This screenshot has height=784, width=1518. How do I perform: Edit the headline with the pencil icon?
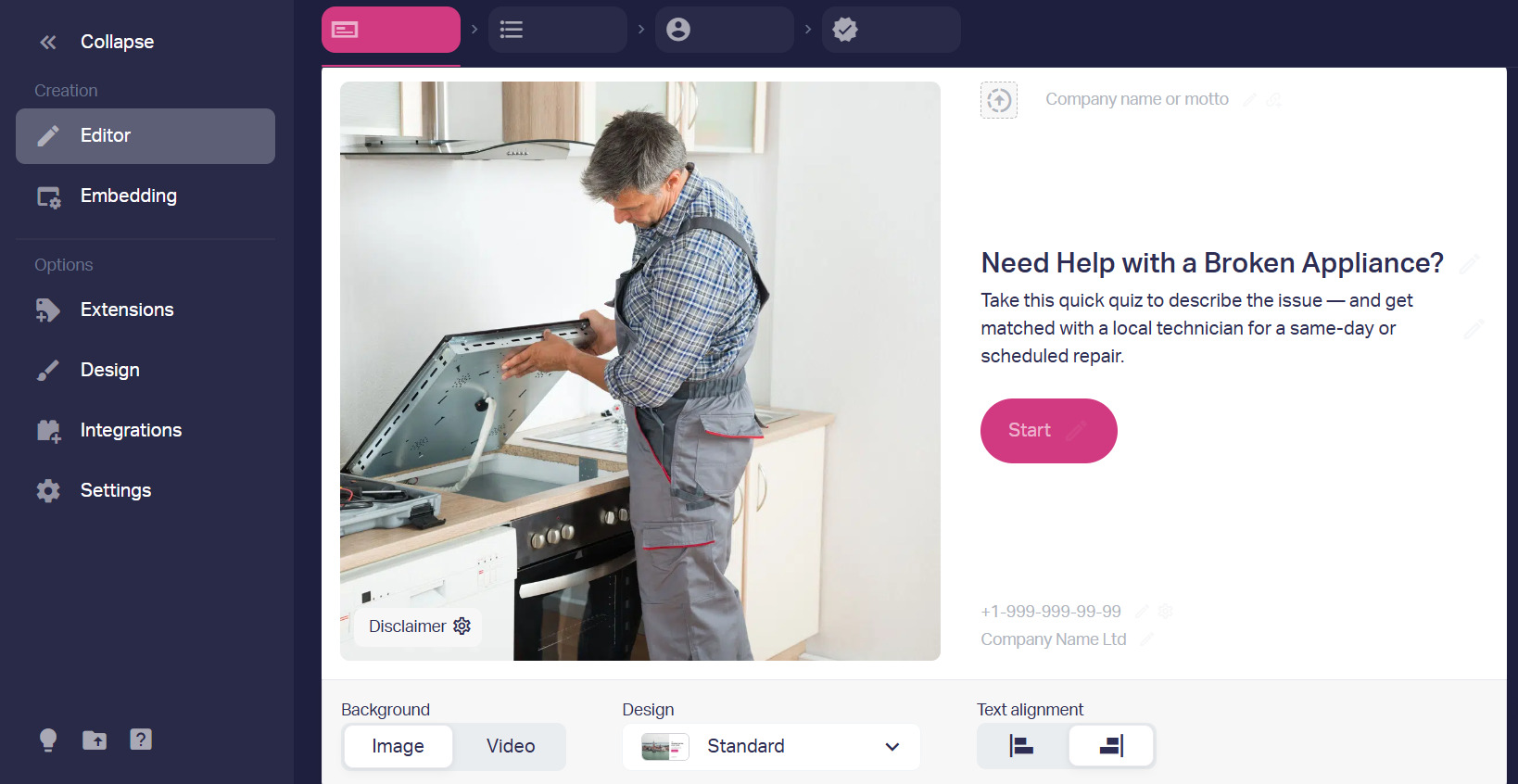click(x=1469, y=264)
